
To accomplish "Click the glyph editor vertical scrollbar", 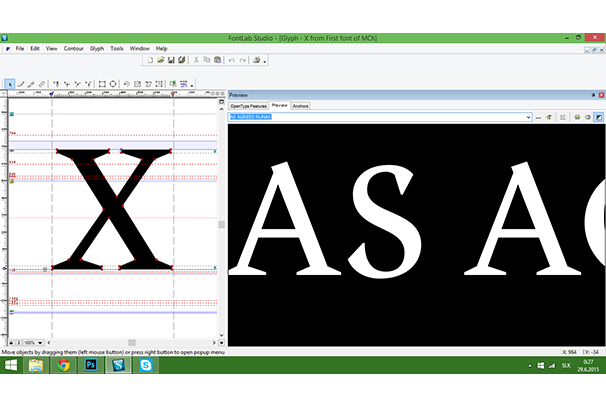I will point(223,225).
